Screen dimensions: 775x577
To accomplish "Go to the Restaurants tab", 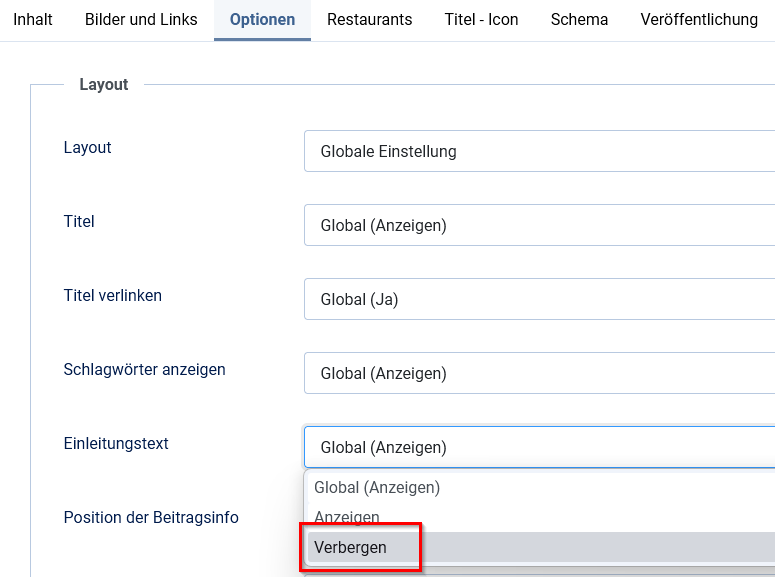I will pos(369,20).
